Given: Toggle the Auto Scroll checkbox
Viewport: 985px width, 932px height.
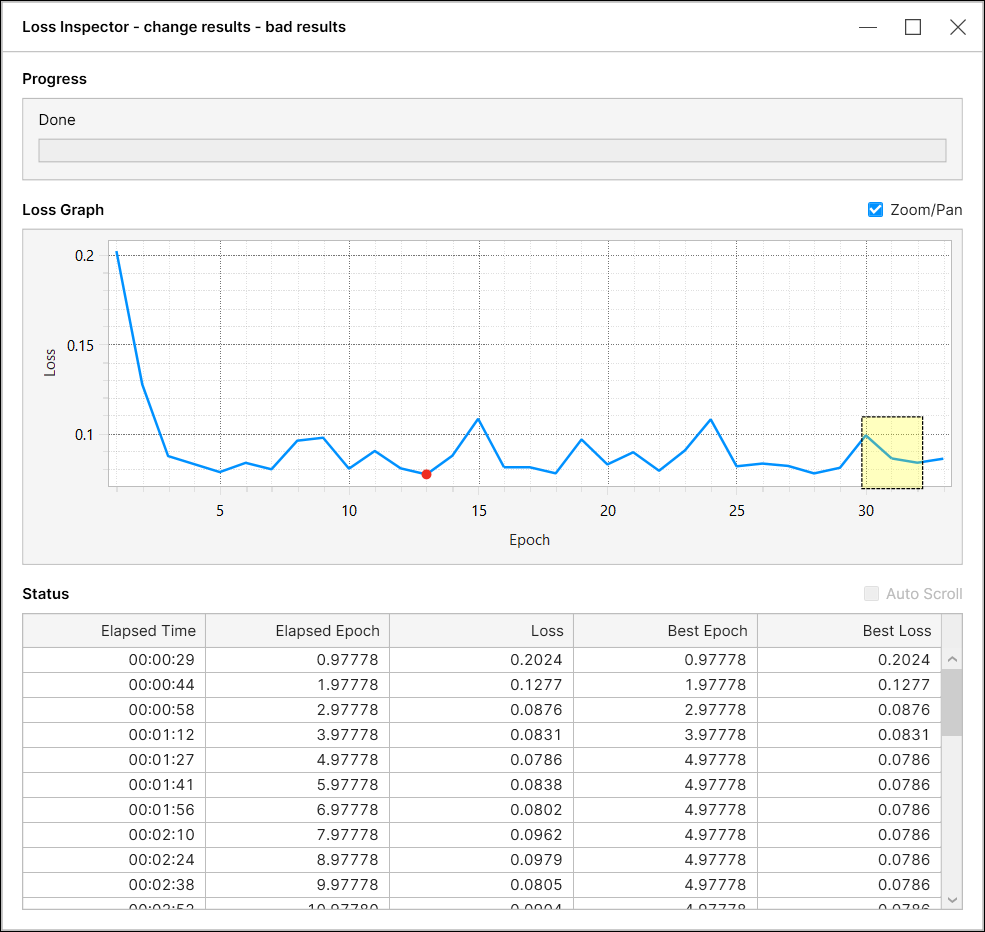Looking at the screenshot, I should point(872,594).
